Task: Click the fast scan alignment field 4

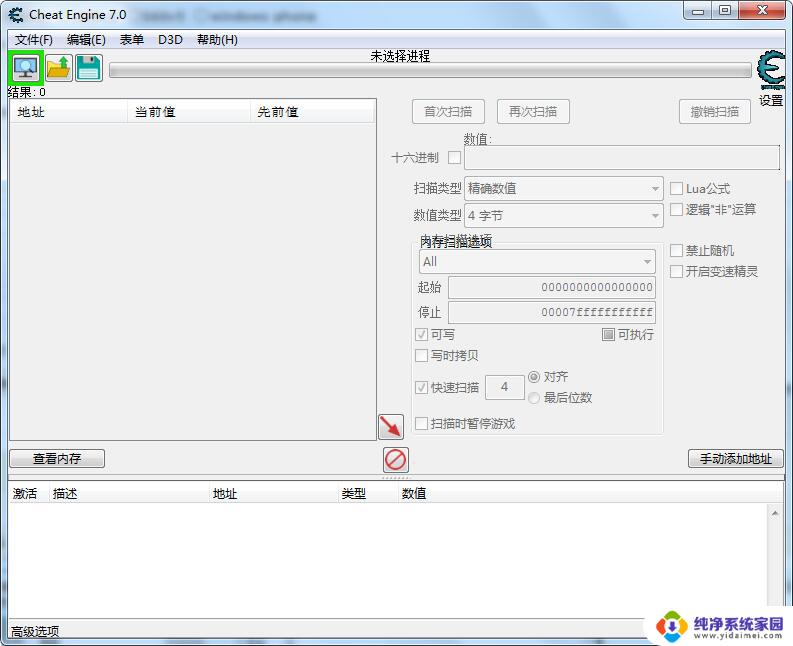Action: tap(505, 387)
